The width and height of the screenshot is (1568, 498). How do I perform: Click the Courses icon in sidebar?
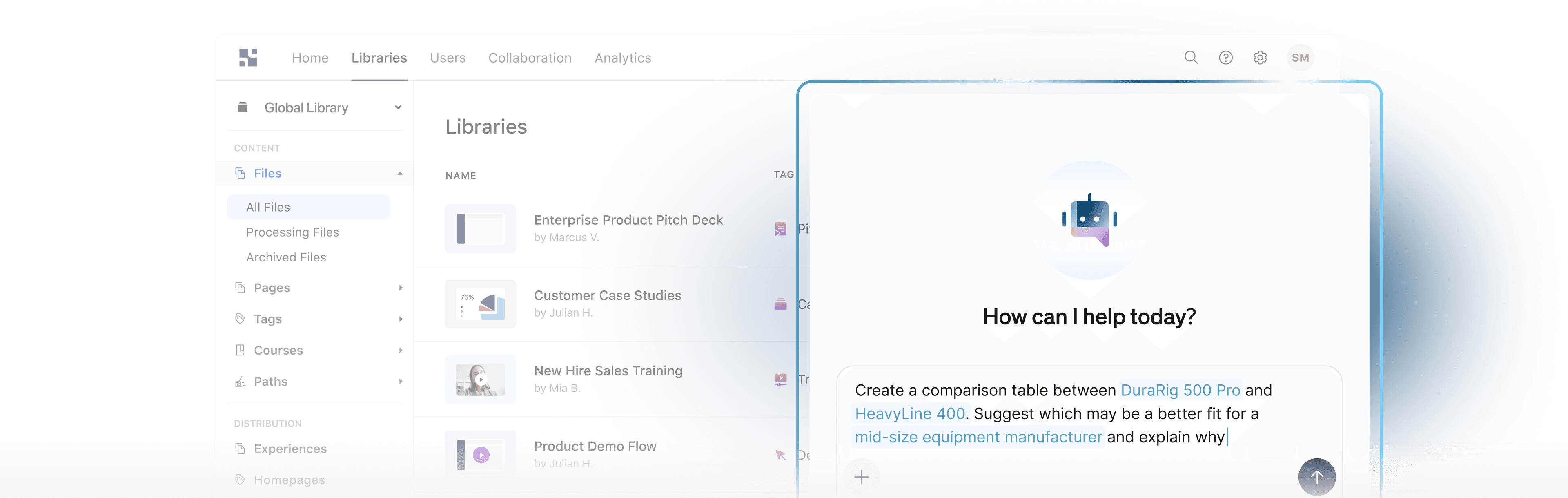tap(241, 350)
